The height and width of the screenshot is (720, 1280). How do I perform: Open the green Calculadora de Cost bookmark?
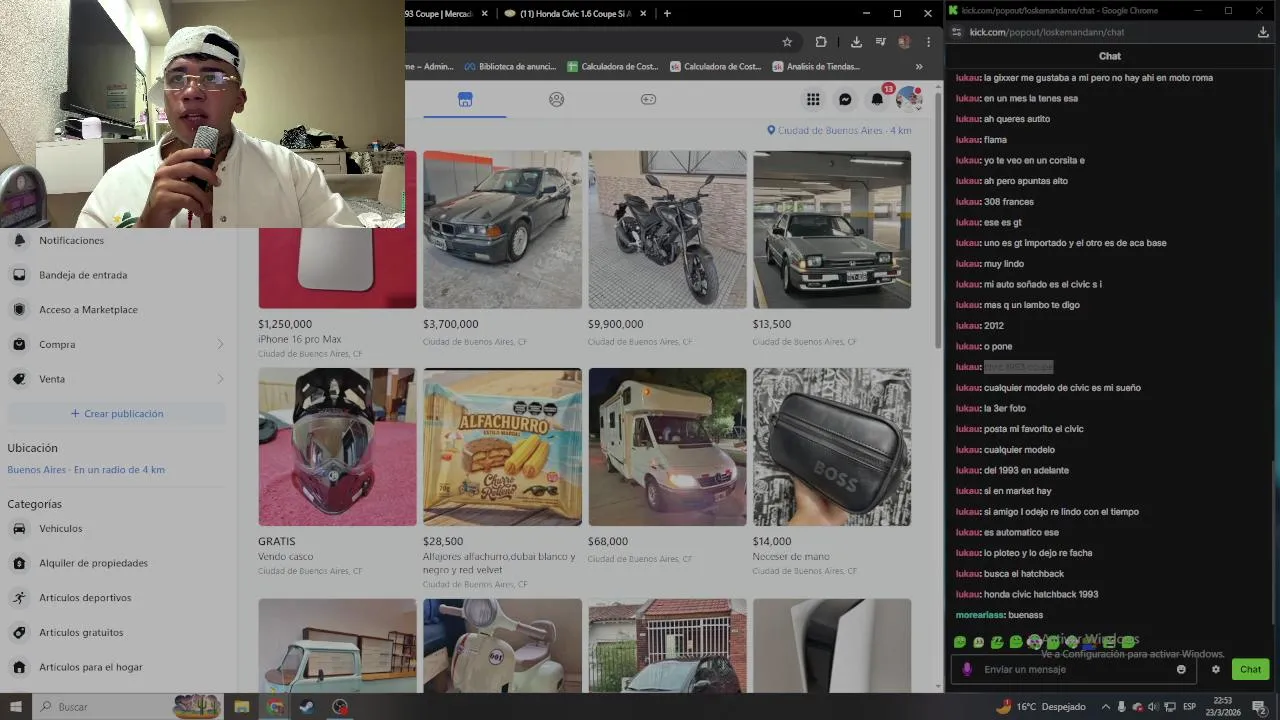point(613,67)
